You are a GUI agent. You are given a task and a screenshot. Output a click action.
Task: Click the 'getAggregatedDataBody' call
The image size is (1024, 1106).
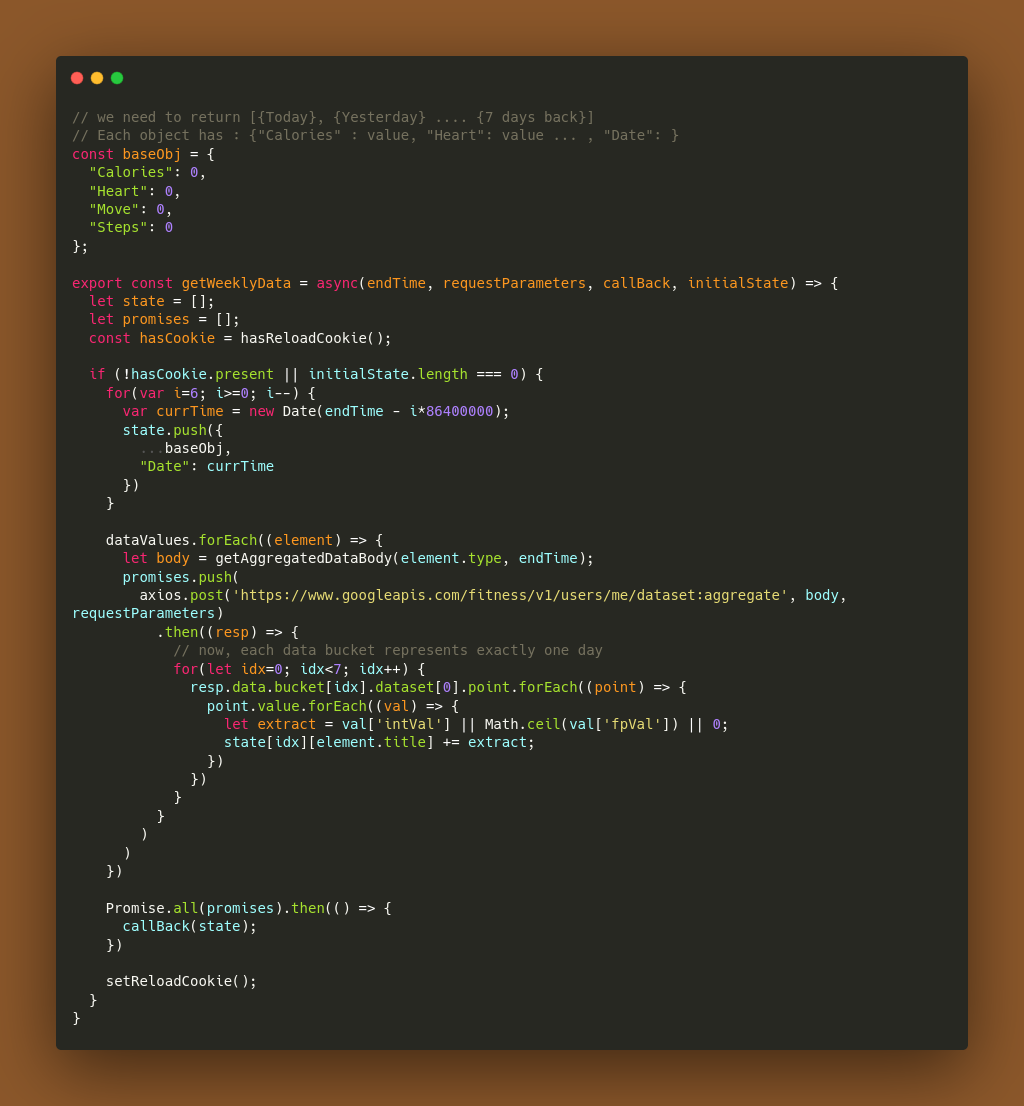click(x=303, y=559)
